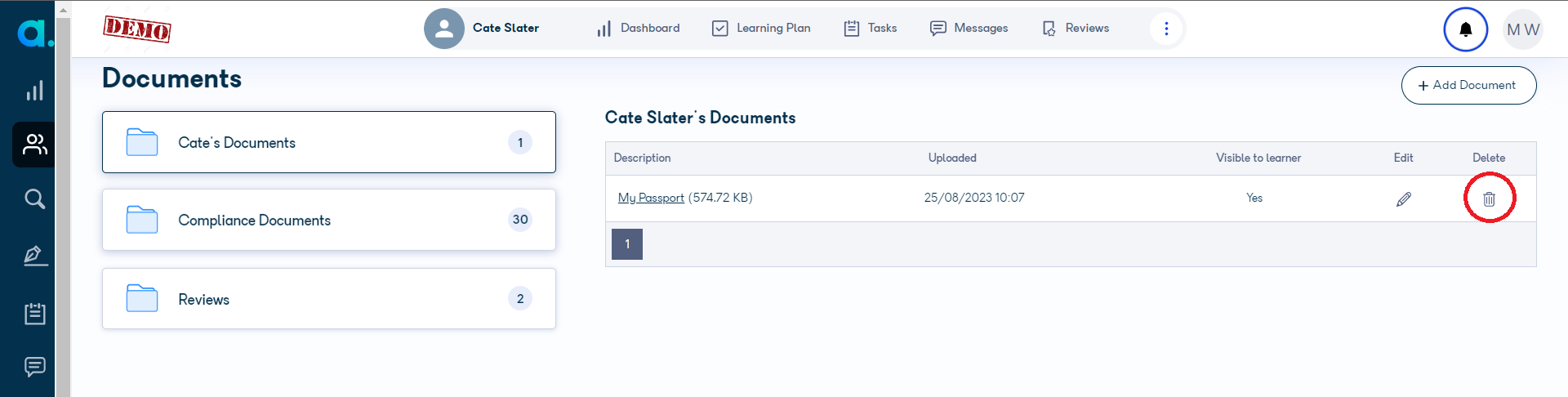Select the Compliance Documents folder
The width and height of the screenshot is (1568, 397).
point(329,220)
